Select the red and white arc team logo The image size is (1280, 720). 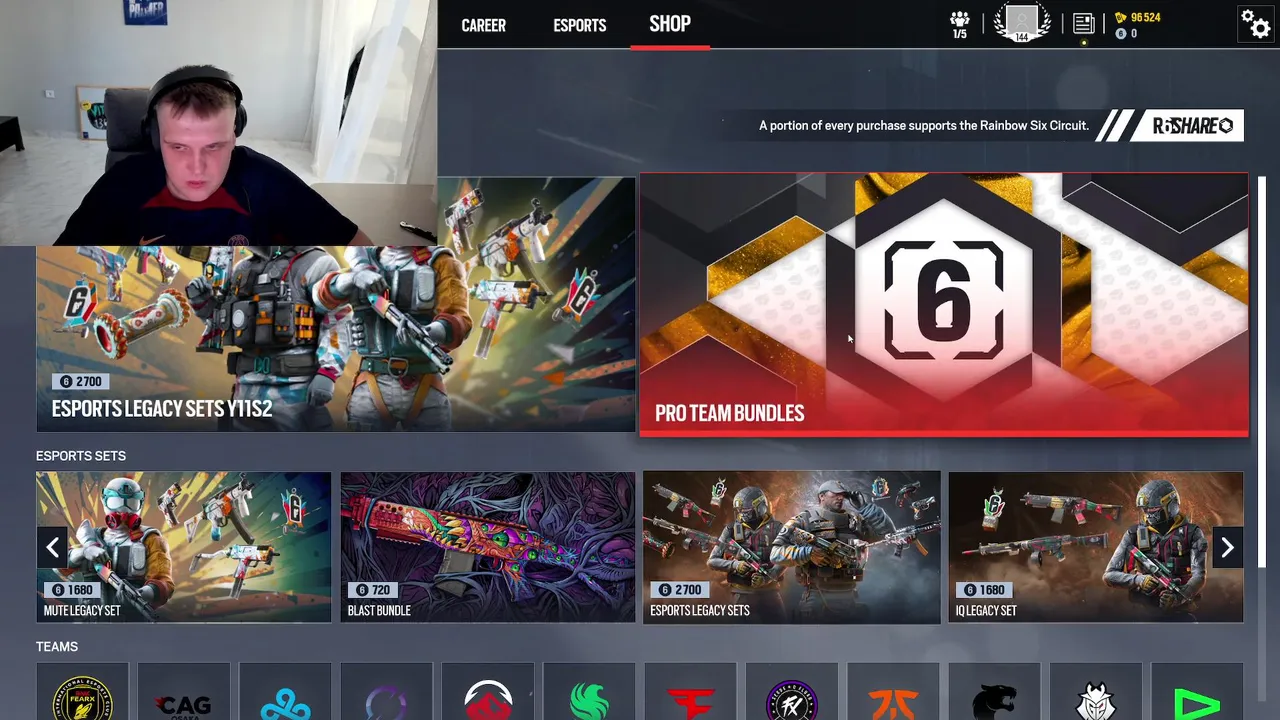[488, 692]
